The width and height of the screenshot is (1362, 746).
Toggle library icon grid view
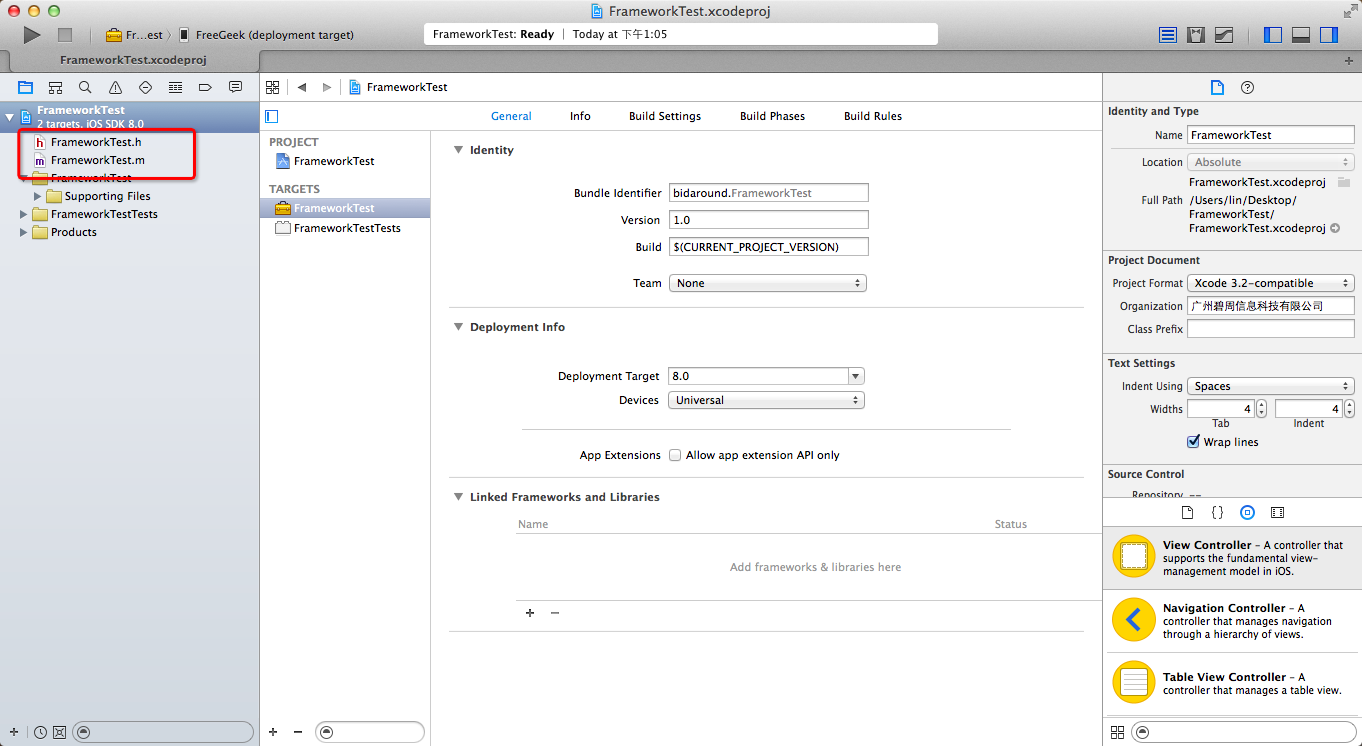(1117, 732)
